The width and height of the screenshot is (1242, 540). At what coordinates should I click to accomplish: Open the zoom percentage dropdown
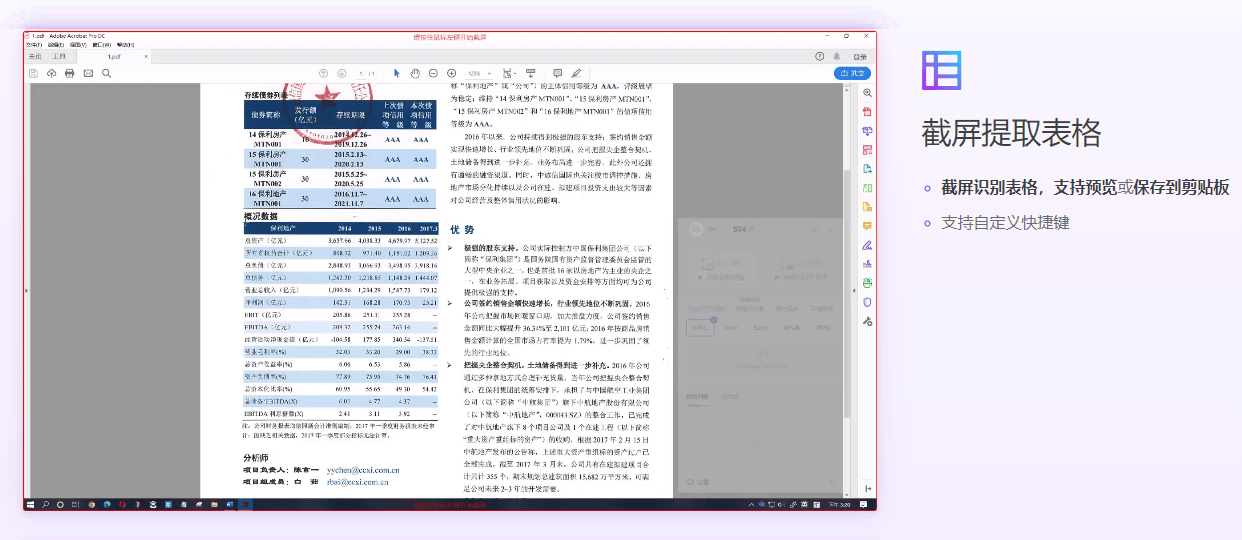pyautogui.click(x=478, y=73)
